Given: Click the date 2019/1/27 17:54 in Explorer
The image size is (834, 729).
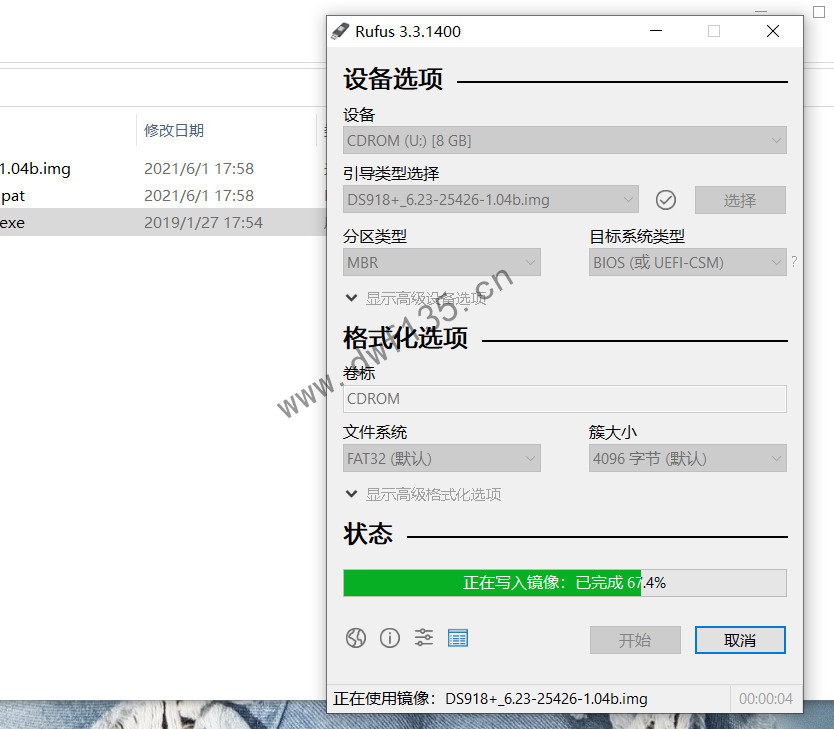Looking at the screenshot, I should click(x=203, y=222).
